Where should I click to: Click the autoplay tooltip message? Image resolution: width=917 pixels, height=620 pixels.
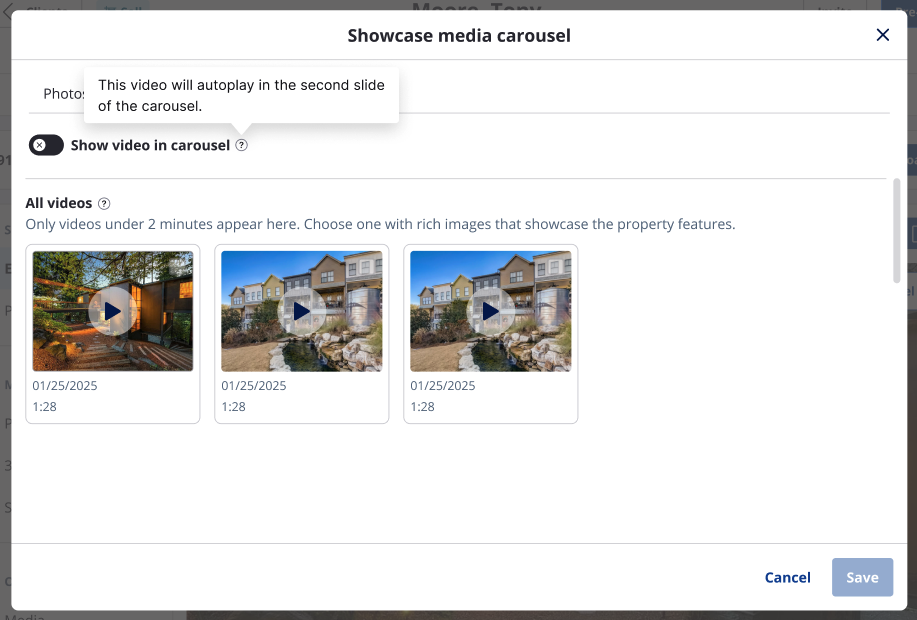(x=241, y=95)
